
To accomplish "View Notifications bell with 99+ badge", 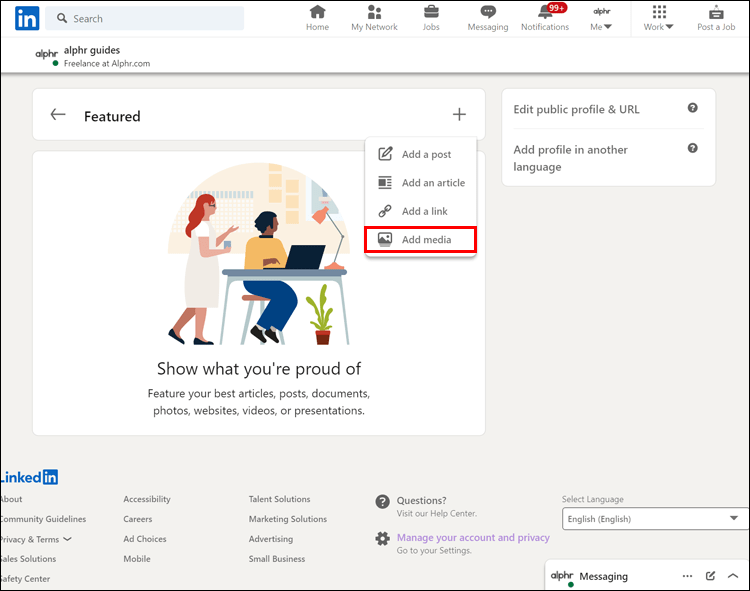I will (x=545, y=18).
